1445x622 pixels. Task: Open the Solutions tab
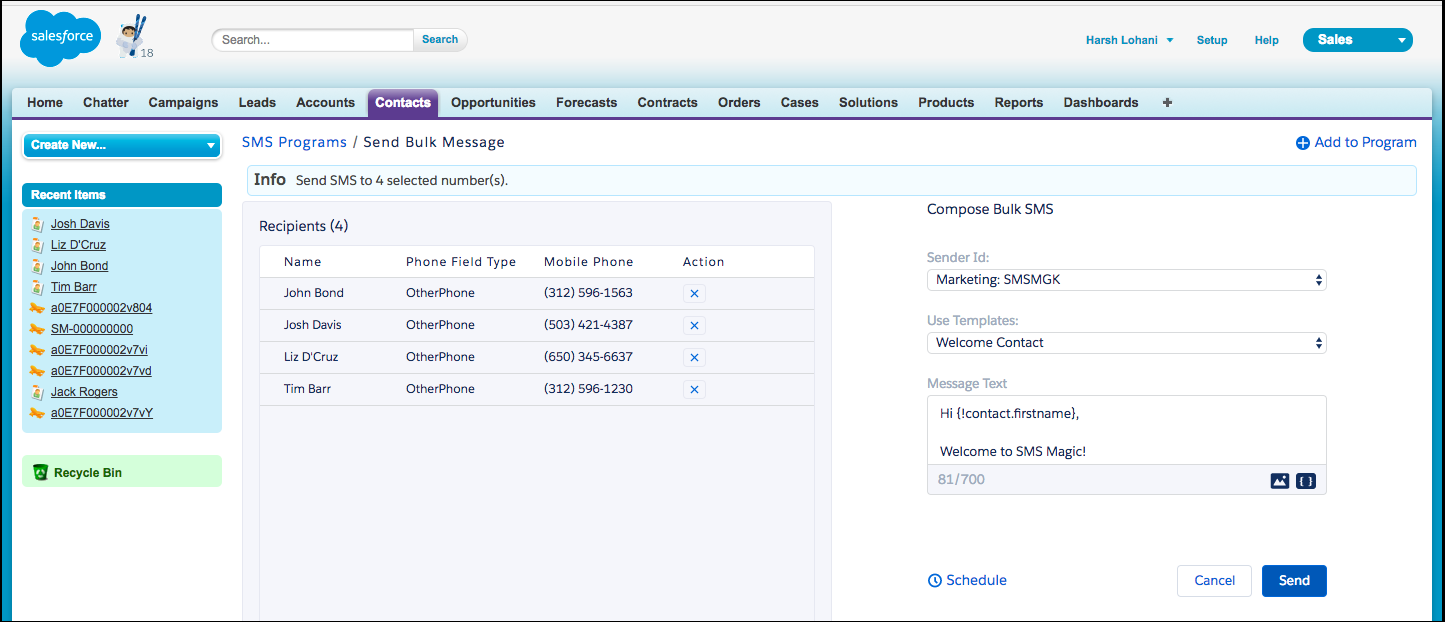point(868,102)
